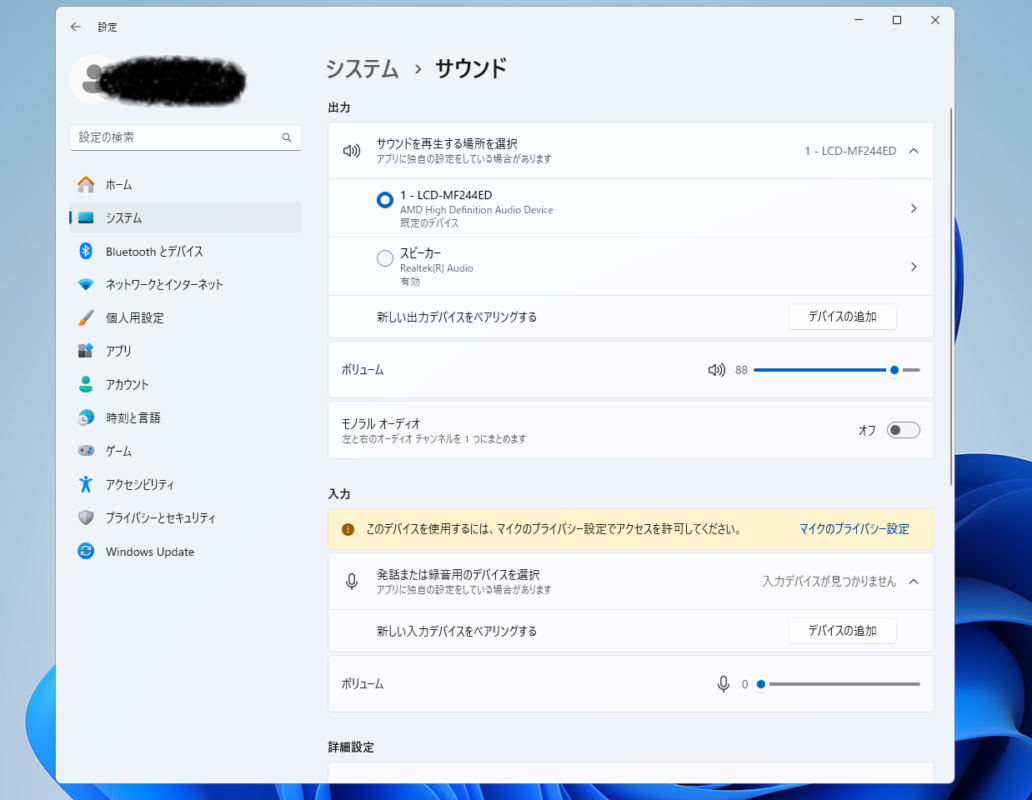Click the Windows Update sync icon
This screenshot has width=1032, height=800.
click(86, 551)
